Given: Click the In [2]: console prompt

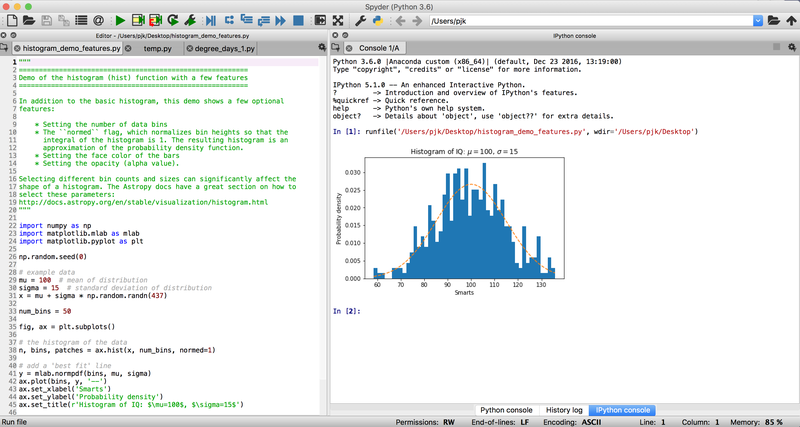Looking at the screenshot, I should (x=346, y=311).
